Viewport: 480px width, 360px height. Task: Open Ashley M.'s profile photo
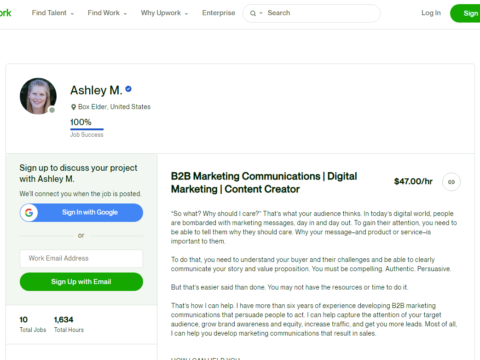point(38,96)
